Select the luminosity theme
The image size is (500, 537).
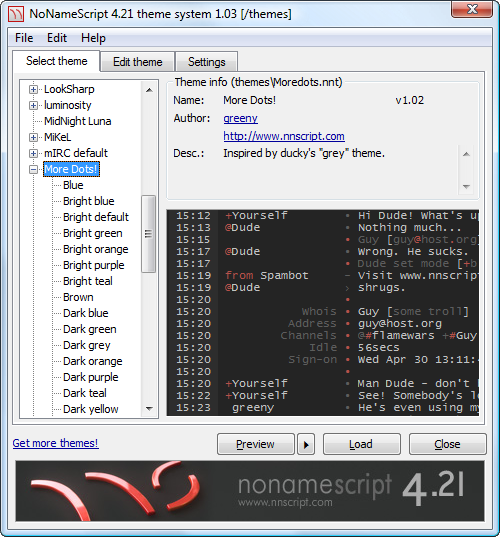pyautogui.click(x=68, y=105)
